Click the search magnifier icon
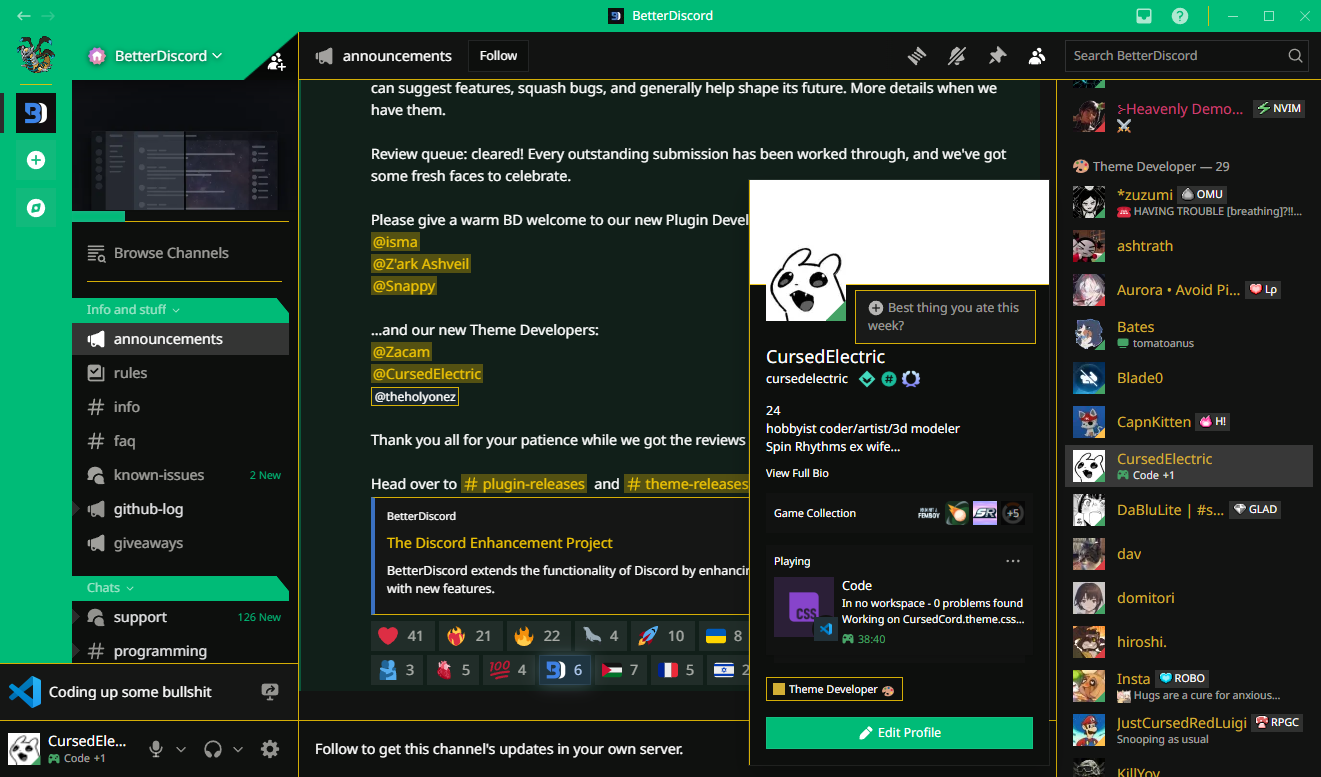 pyautogui.click(x=1295, y=56)
